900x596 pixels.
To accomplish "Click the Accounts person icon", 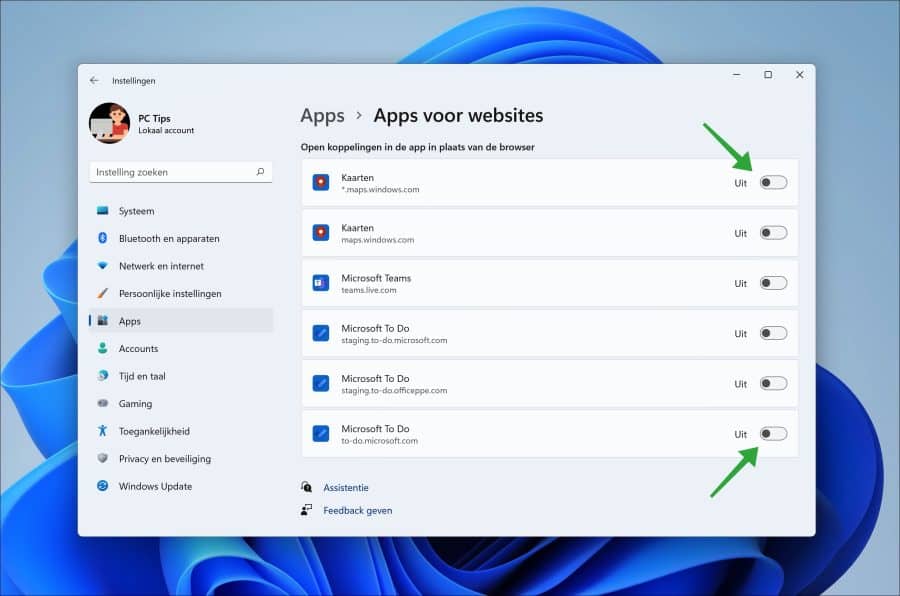I will pos(103,348).
